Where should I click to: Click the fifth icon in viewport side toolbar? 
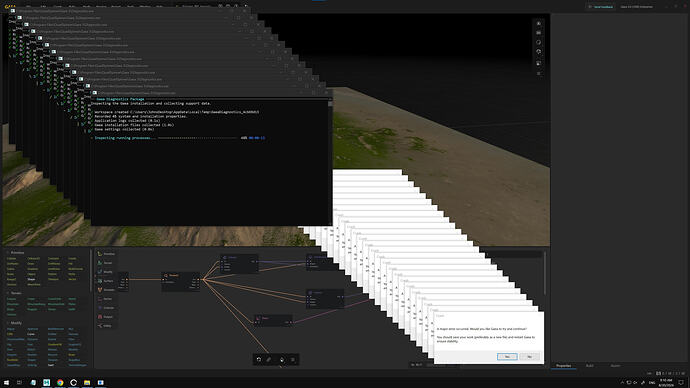539,63
